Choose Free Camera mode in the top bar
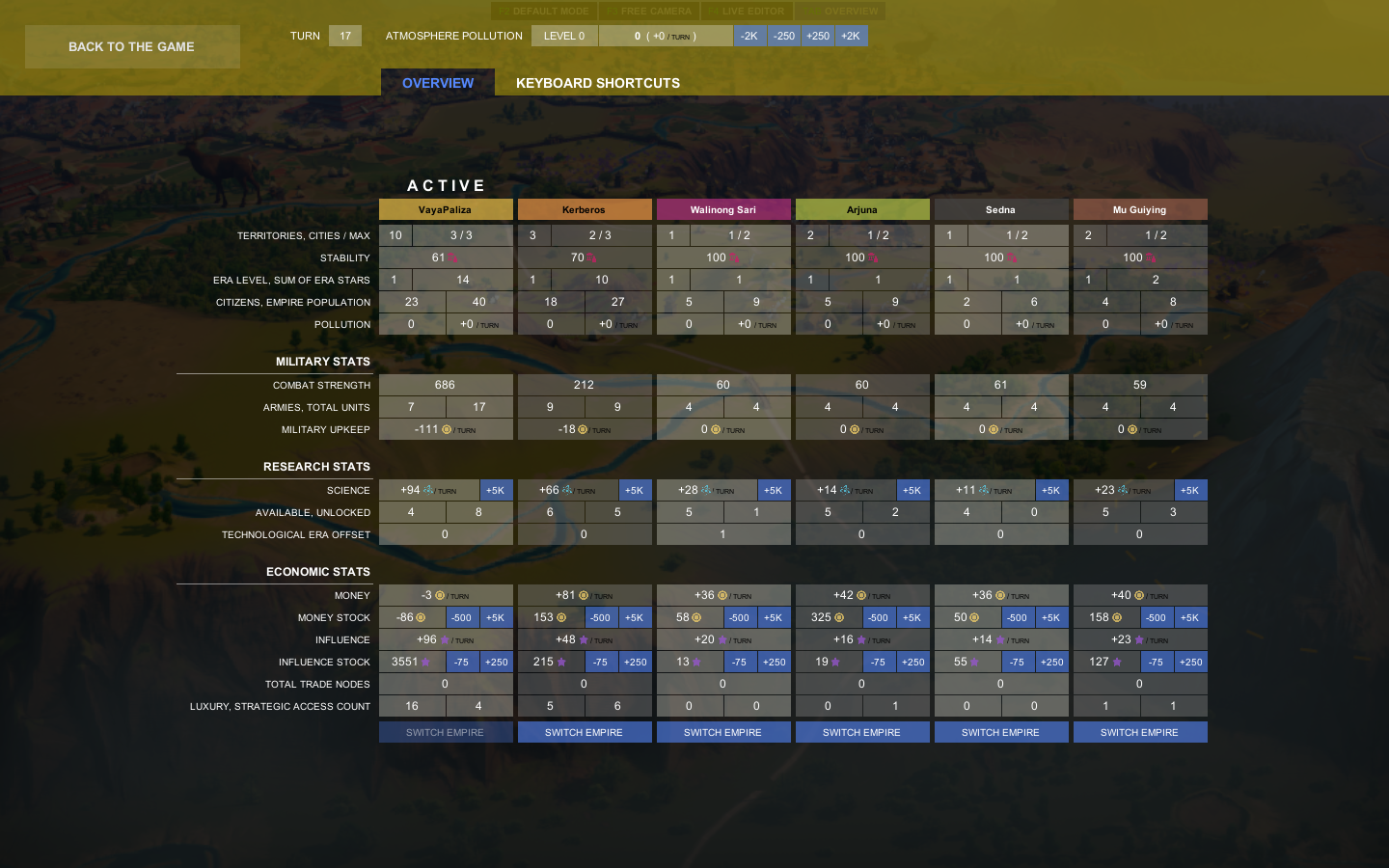 tap(648, 11)
